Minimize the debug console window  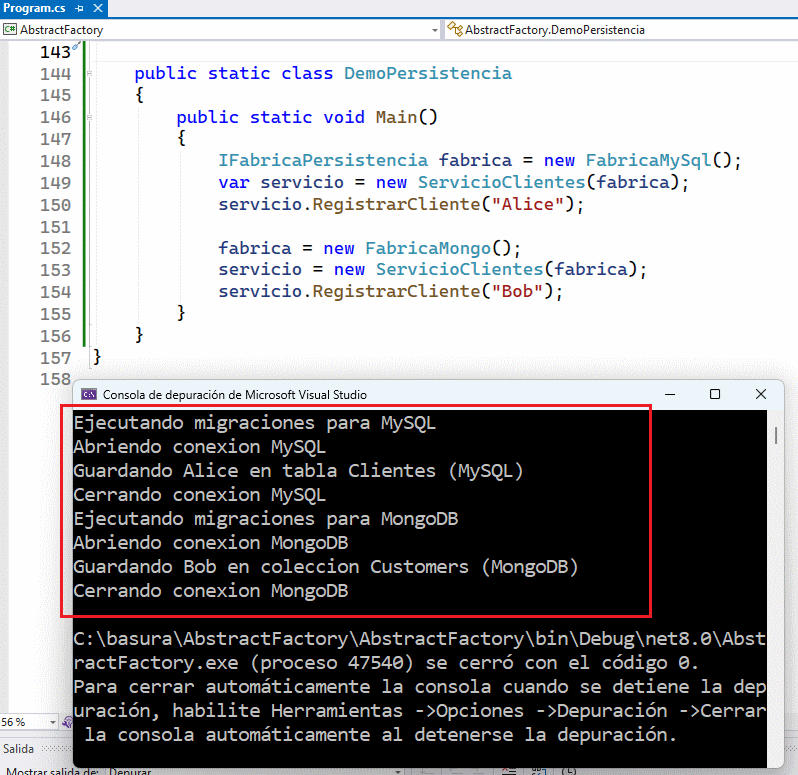(x=667, y=395)
